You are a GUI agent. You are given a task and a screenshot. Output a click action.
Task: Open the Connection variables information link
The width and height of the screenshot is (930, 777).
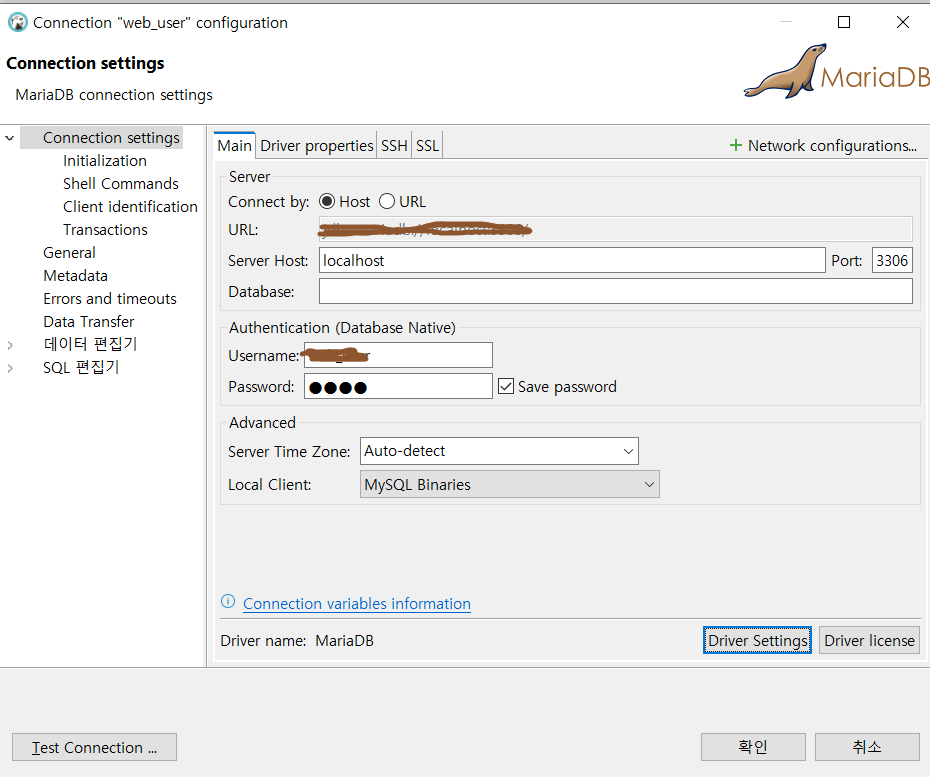pyautogui.click(x=357, y=604)
